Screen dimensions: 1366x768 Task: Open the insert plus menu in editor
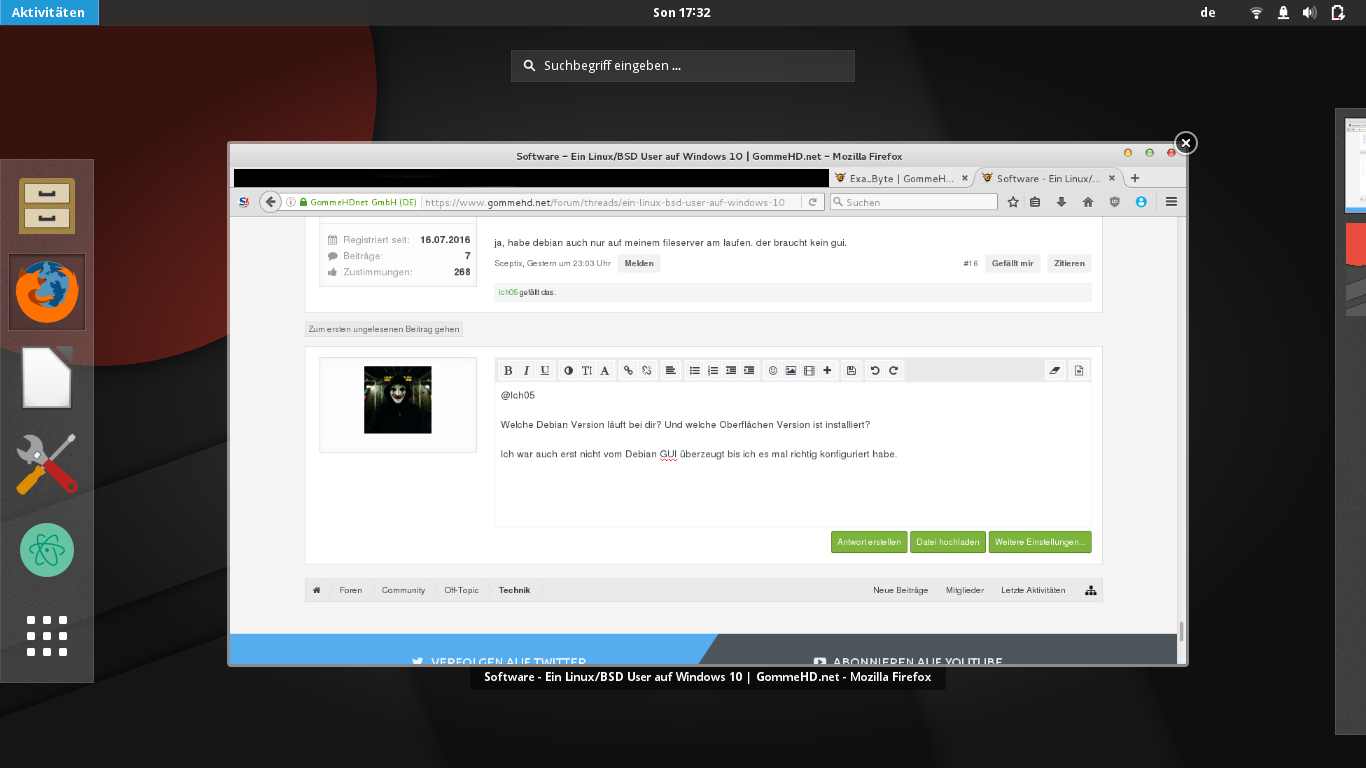827,371
